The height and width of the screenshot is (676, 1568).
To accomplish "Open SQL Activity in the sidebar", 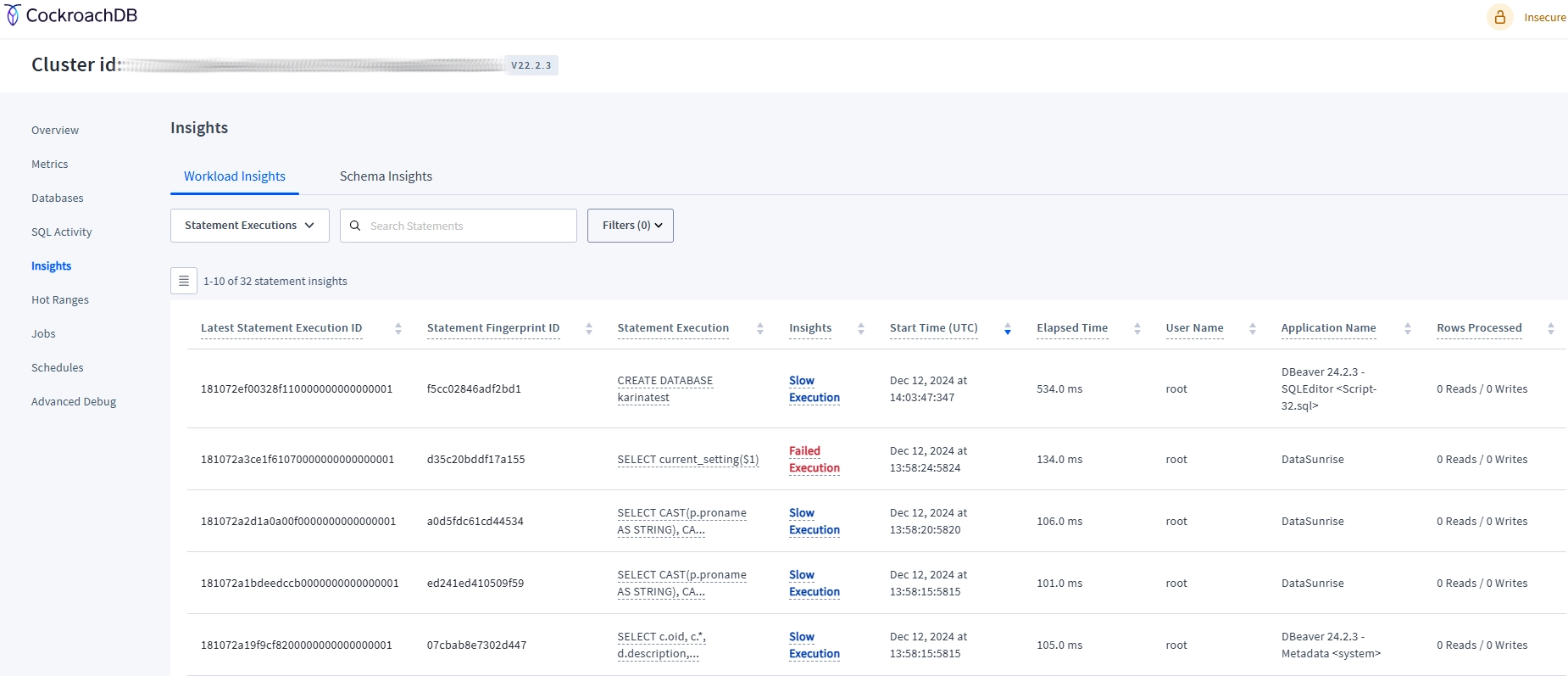I will 62,232.
